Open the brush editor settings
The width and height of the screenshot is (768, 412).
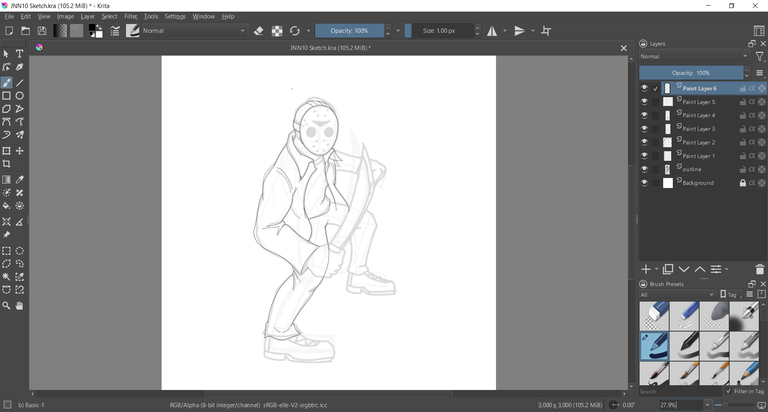[115, 31]
